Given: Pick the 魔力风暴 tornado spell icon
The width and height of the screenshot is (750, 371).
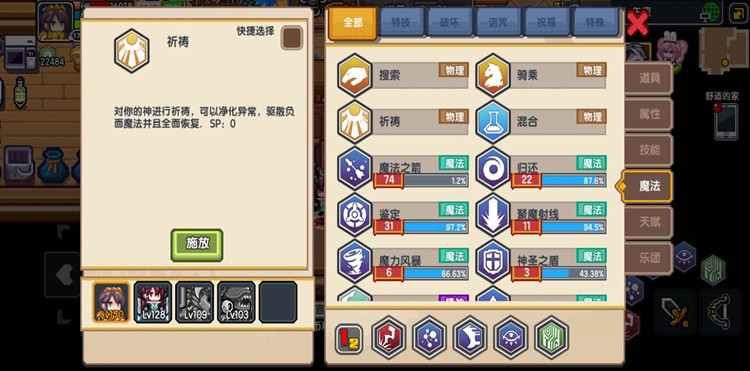Looking at the screenshot, I should (354, 262).
